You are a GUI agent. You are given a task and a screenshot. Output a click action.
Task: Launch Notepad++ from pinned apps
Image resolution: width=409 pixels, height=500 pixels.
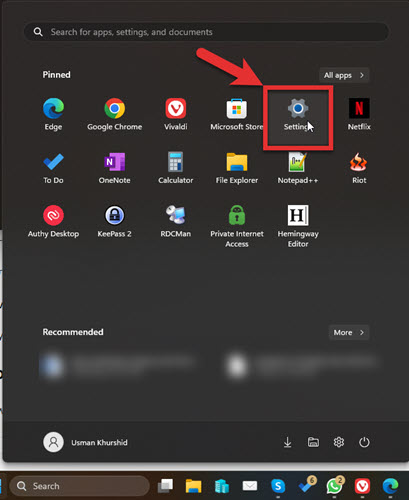(x=298, y=168)
